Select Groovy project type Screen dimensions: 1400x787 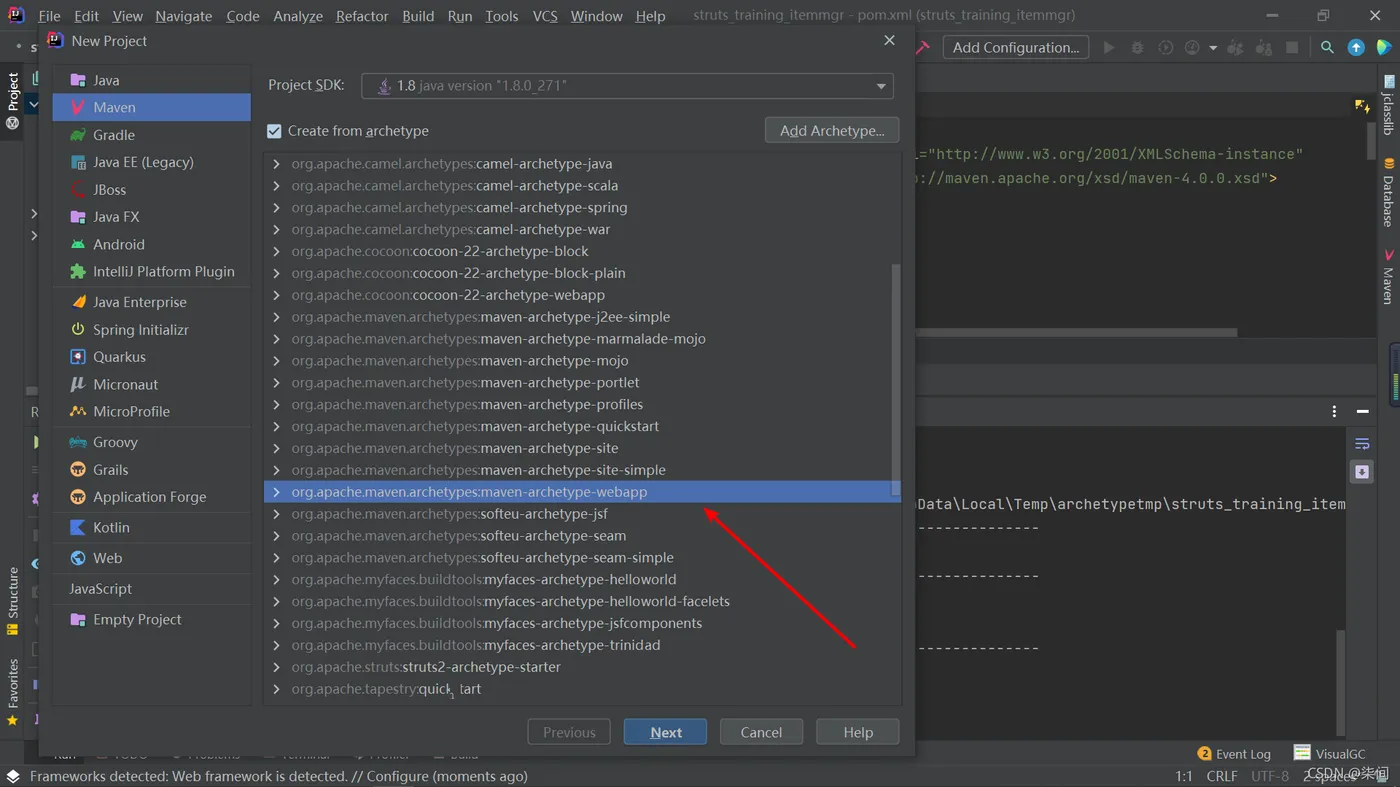coord(151,442)
